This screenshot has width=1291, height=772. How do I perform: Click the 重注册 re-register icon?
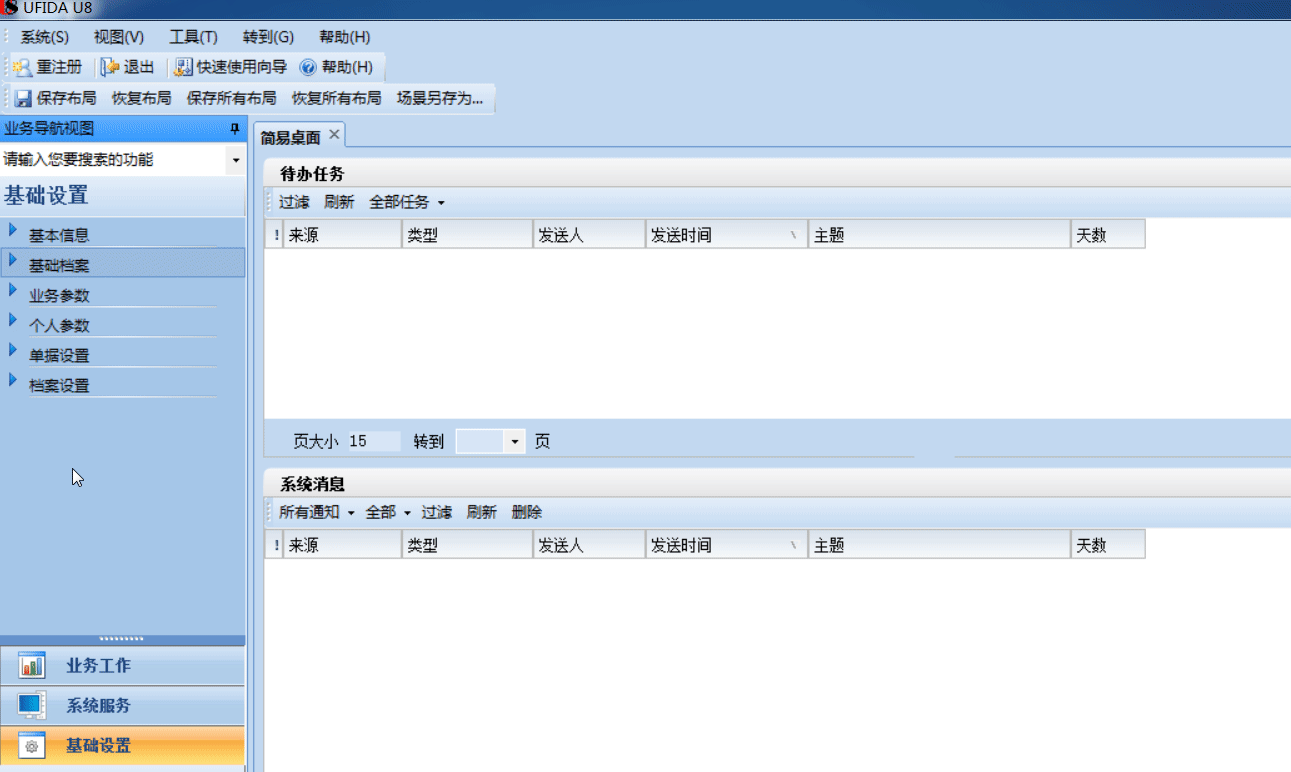tap(23, 68)
